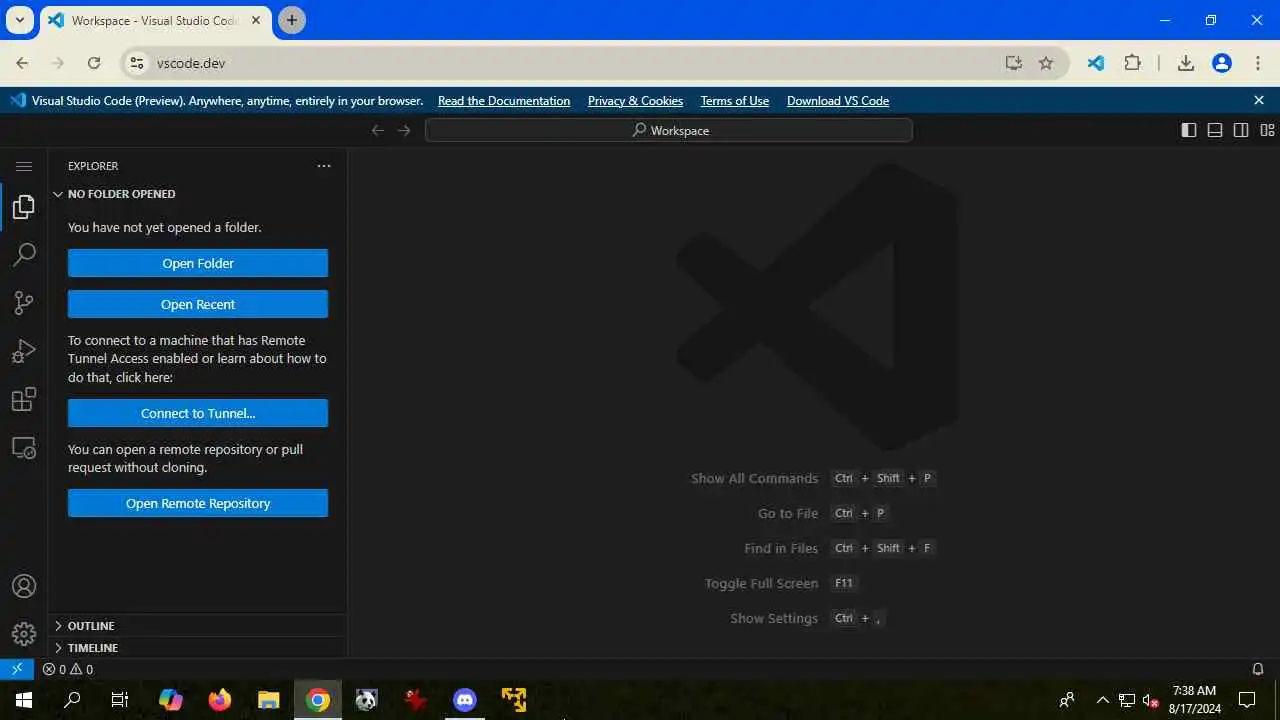Click the taskbar clock showing 7:38 AM
1280x720 pixels.
click(x=1196, y=700)
